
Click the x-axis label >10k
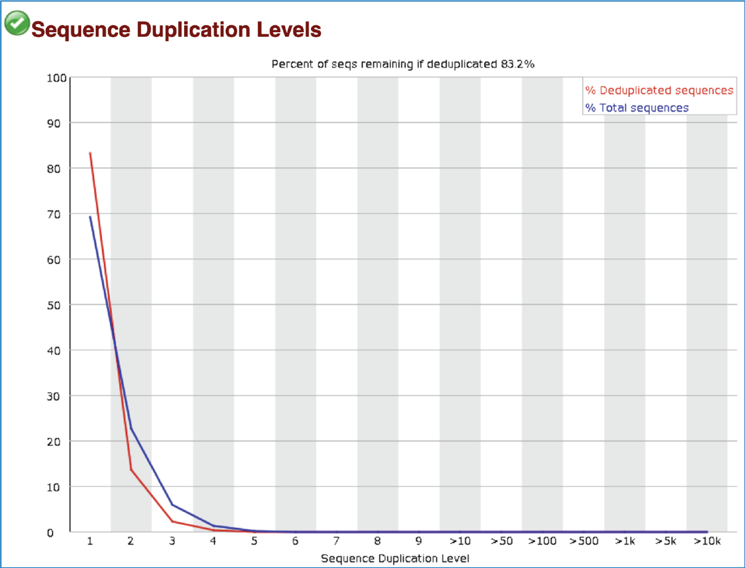pyautogui.click(x=707, y=541)
